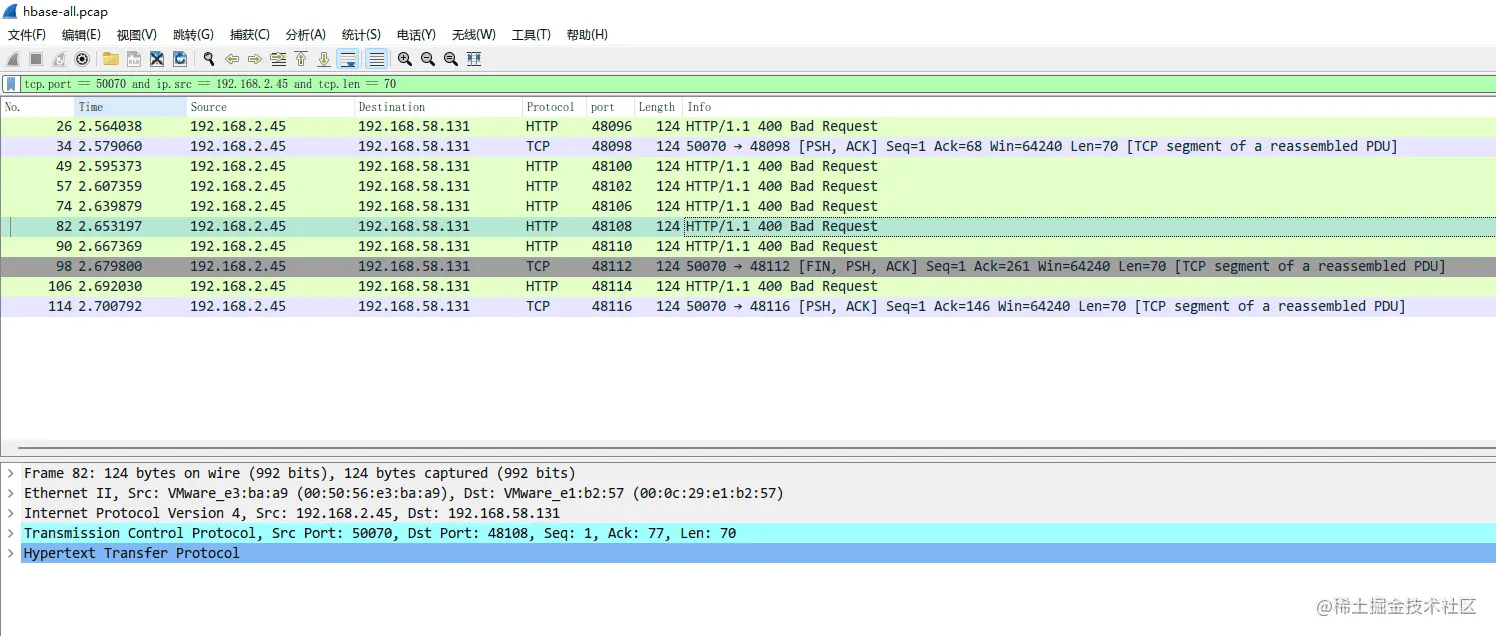Reload the capture file icon
The width and height of the screenshot is (1496, 636).
(x=180, y=59)
